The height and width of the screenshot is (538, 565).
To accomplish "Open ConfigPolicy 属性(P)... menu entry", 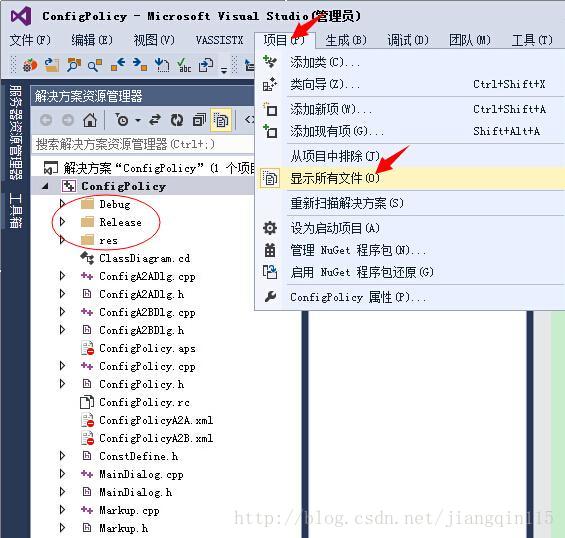I will click(409, 297).
